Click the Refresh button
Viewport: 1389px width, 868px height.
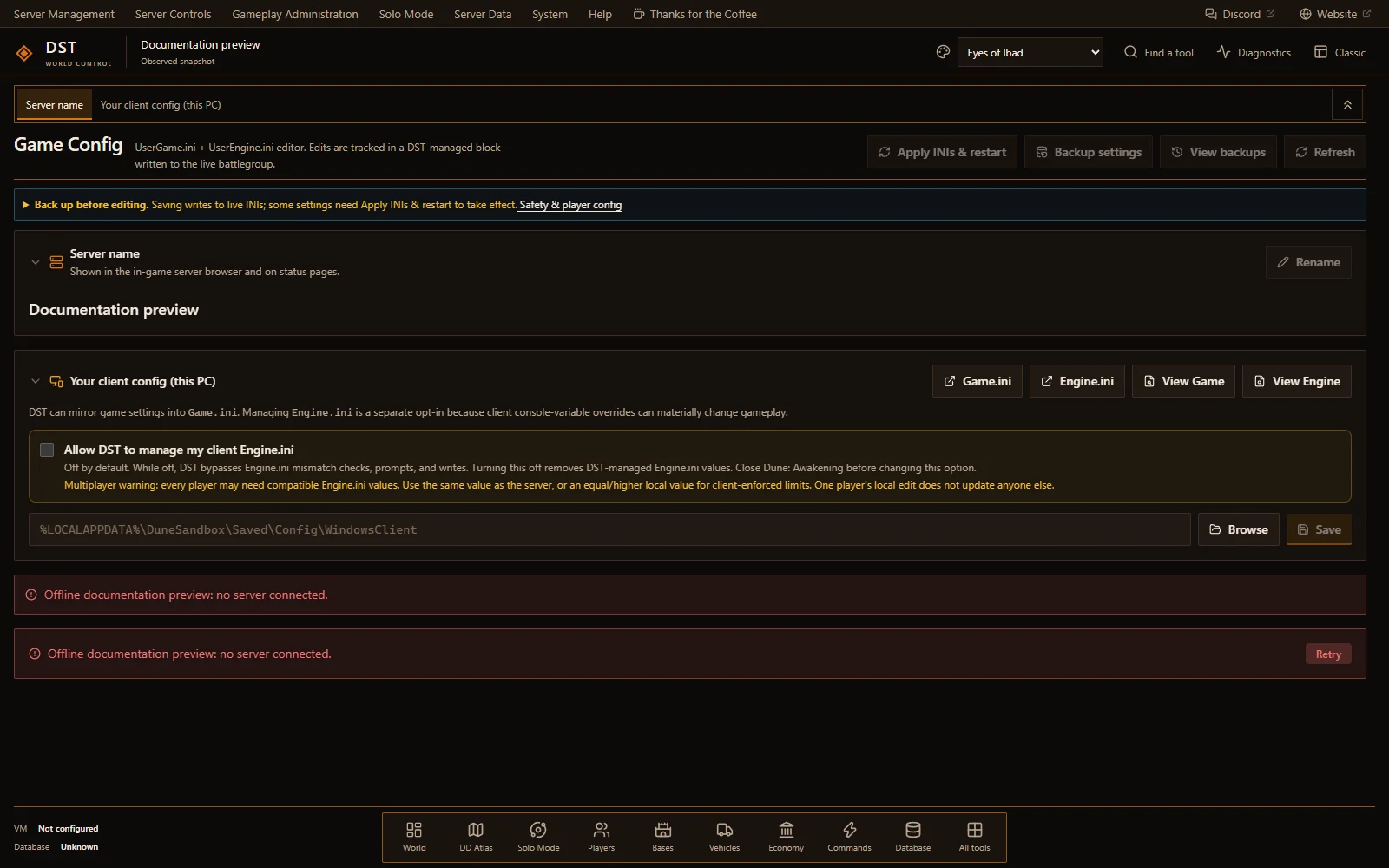pyautogui.click(x=1325, y=152)
